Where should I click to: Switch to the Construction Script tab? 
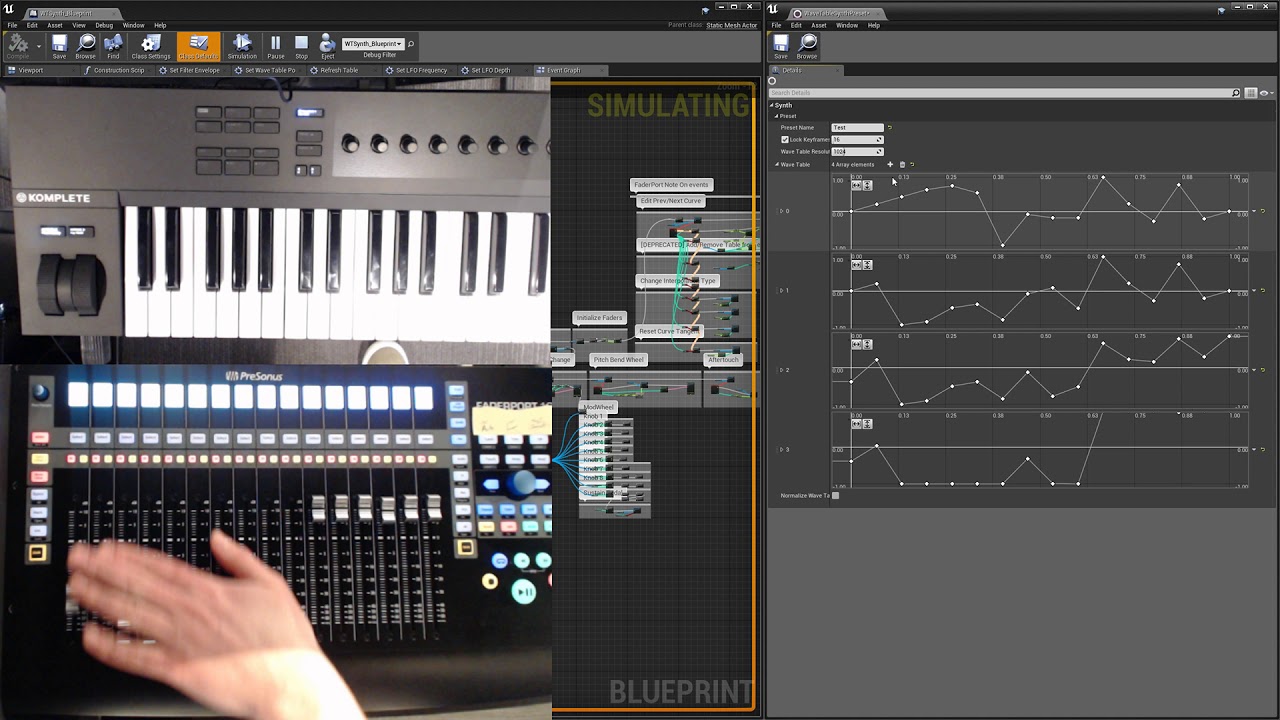point(118,70)
